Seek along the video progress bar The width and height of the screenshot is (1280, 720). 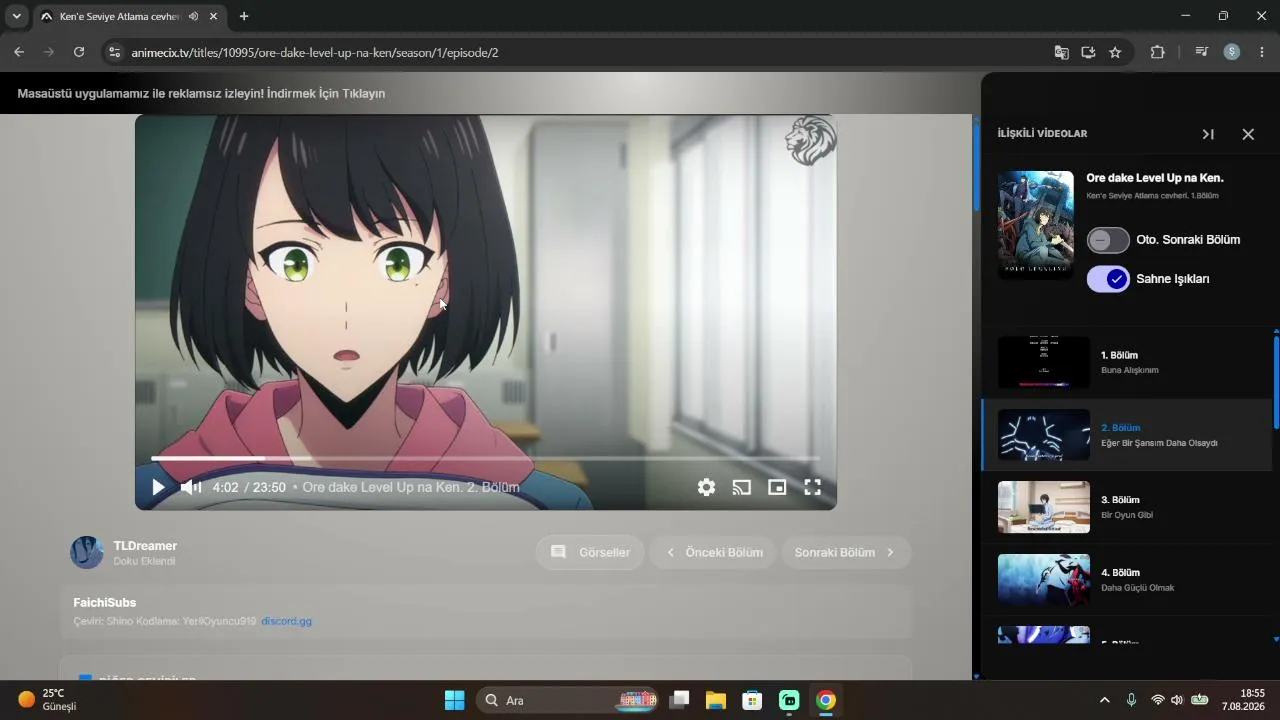485,458
